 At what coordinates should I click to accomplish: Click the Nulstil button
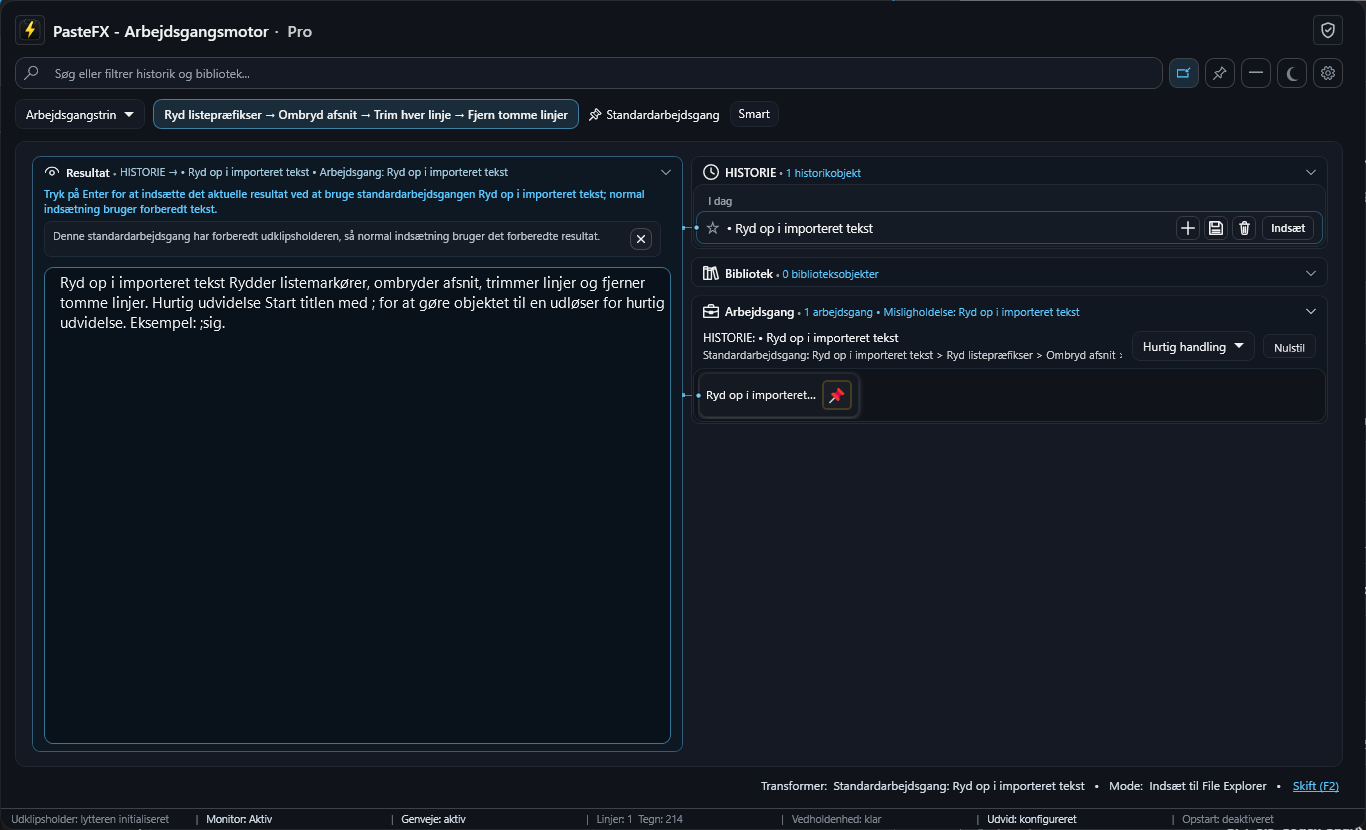click(1289, 347)
